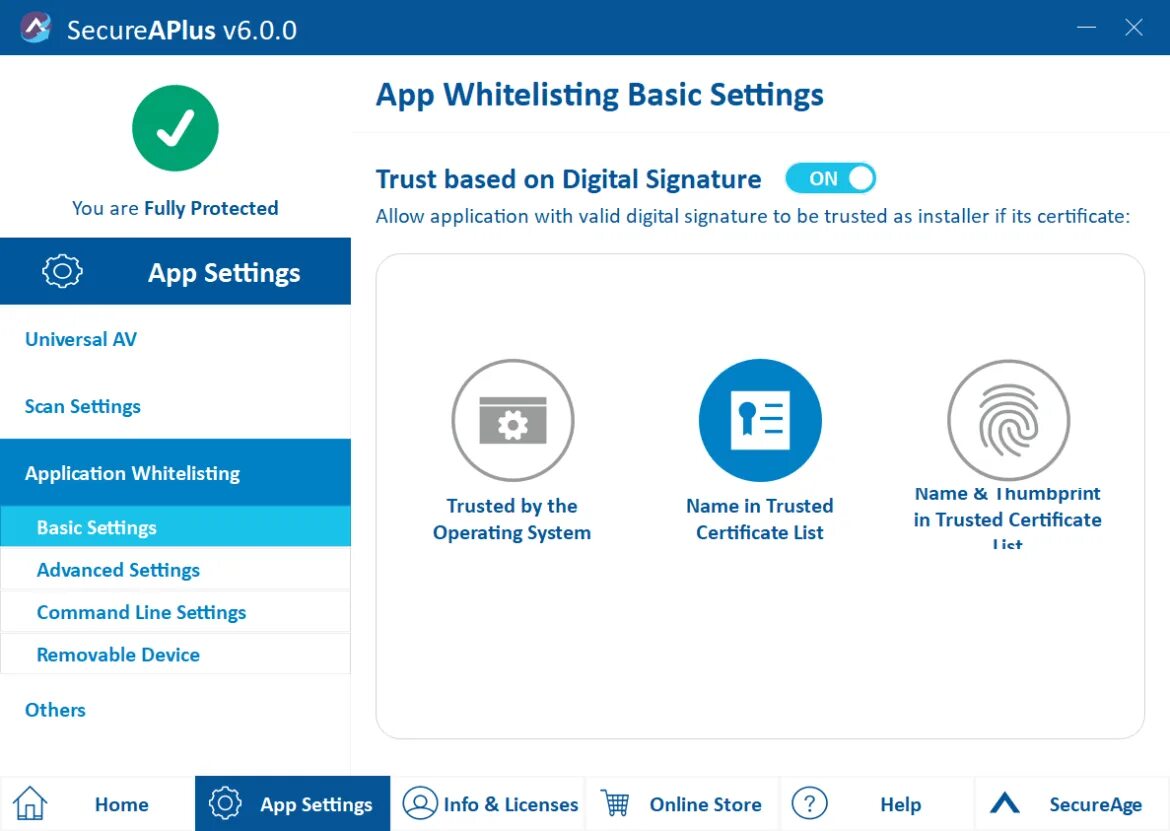
Task: Expand the Others section in the sidebar
Action: [55, 710]
